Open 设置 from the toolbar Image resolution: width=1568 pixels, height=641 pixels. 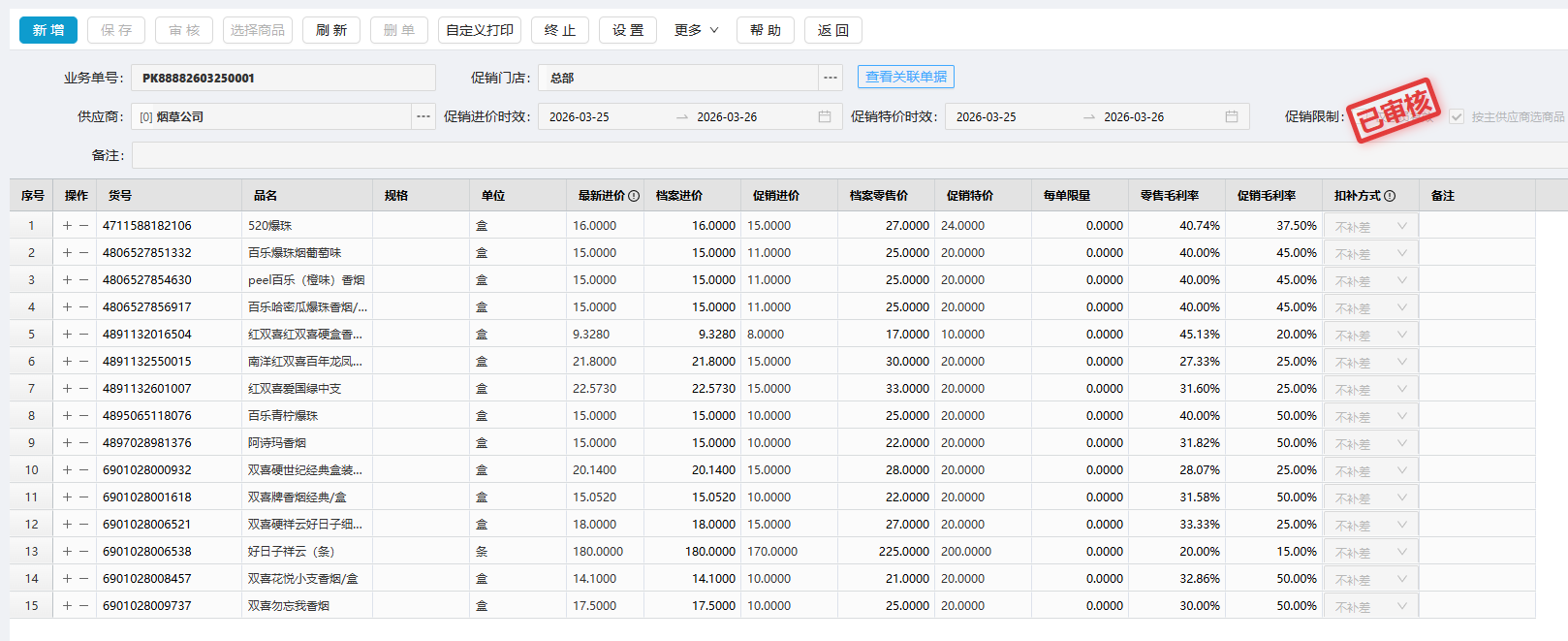pyautogui.click(x=628, y=31)
